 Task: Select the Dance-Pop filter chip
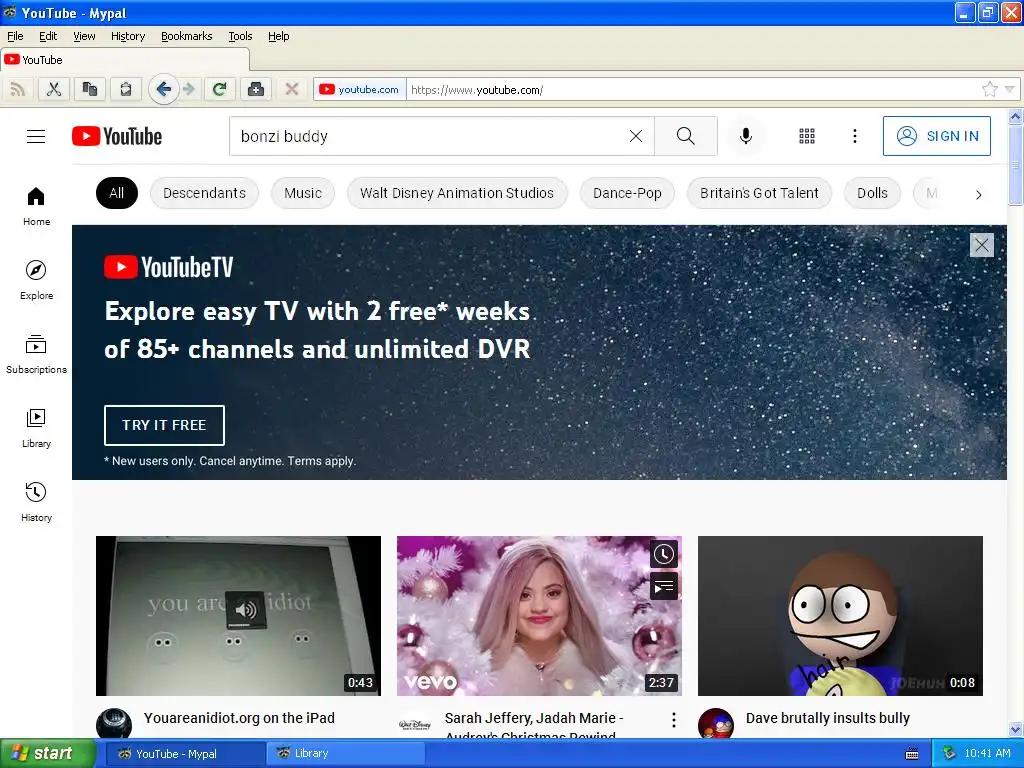627,193
